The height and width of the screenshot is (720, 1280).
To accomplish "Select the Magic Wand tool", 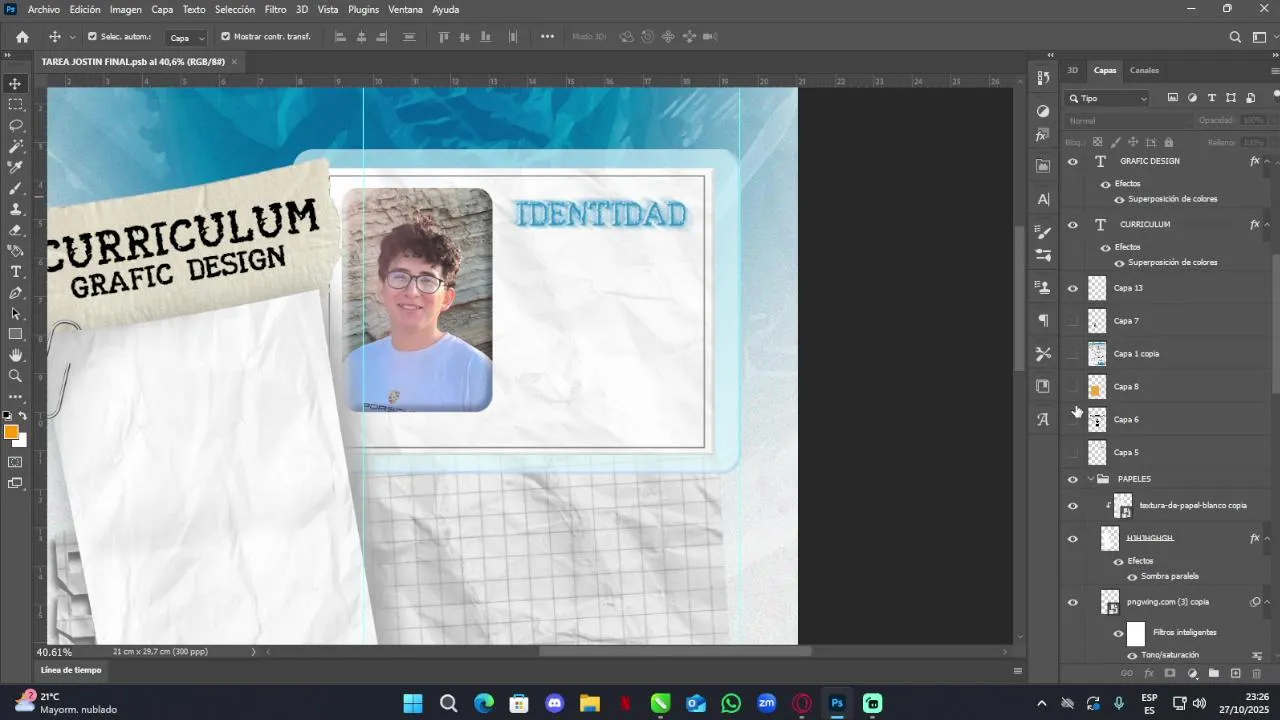I will pos(15,146).
